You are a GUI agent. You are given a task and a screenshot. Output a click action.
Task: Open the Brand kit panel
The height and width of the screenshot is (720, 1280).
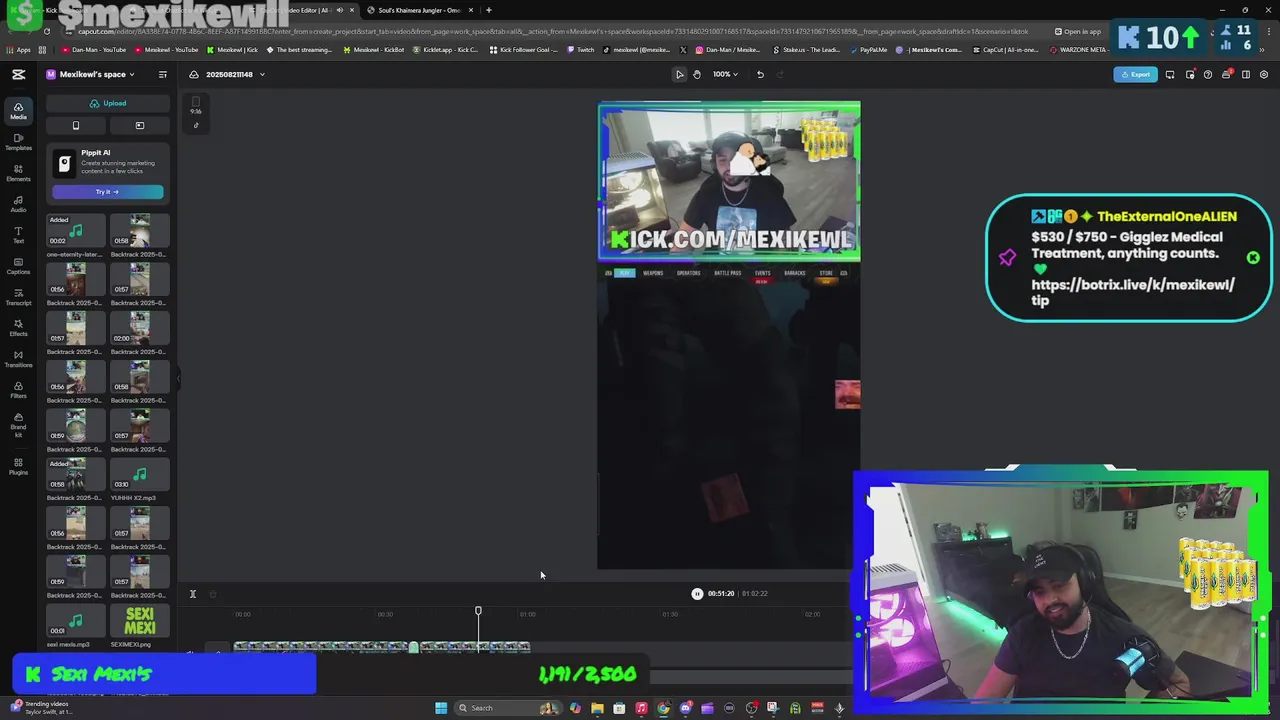click(x=18, y=425)
